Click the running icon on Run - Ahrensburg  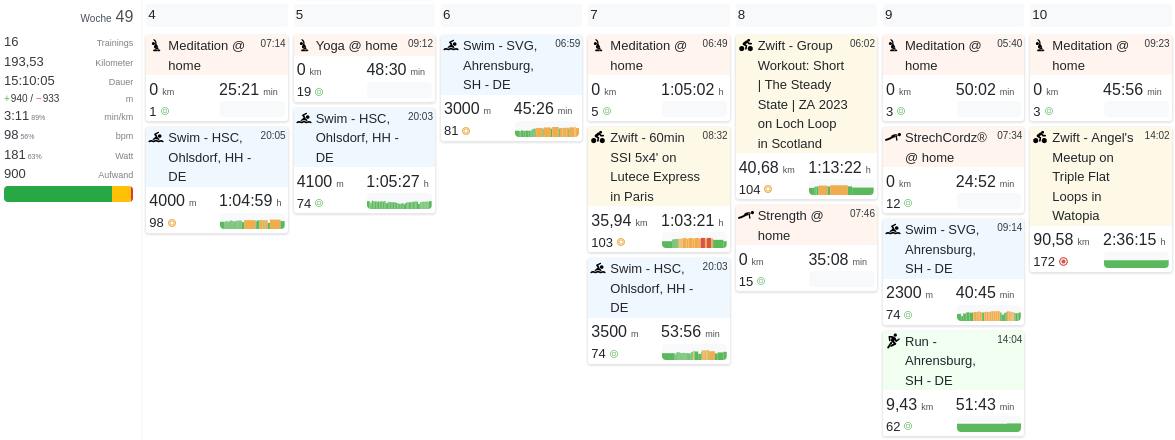893,342
